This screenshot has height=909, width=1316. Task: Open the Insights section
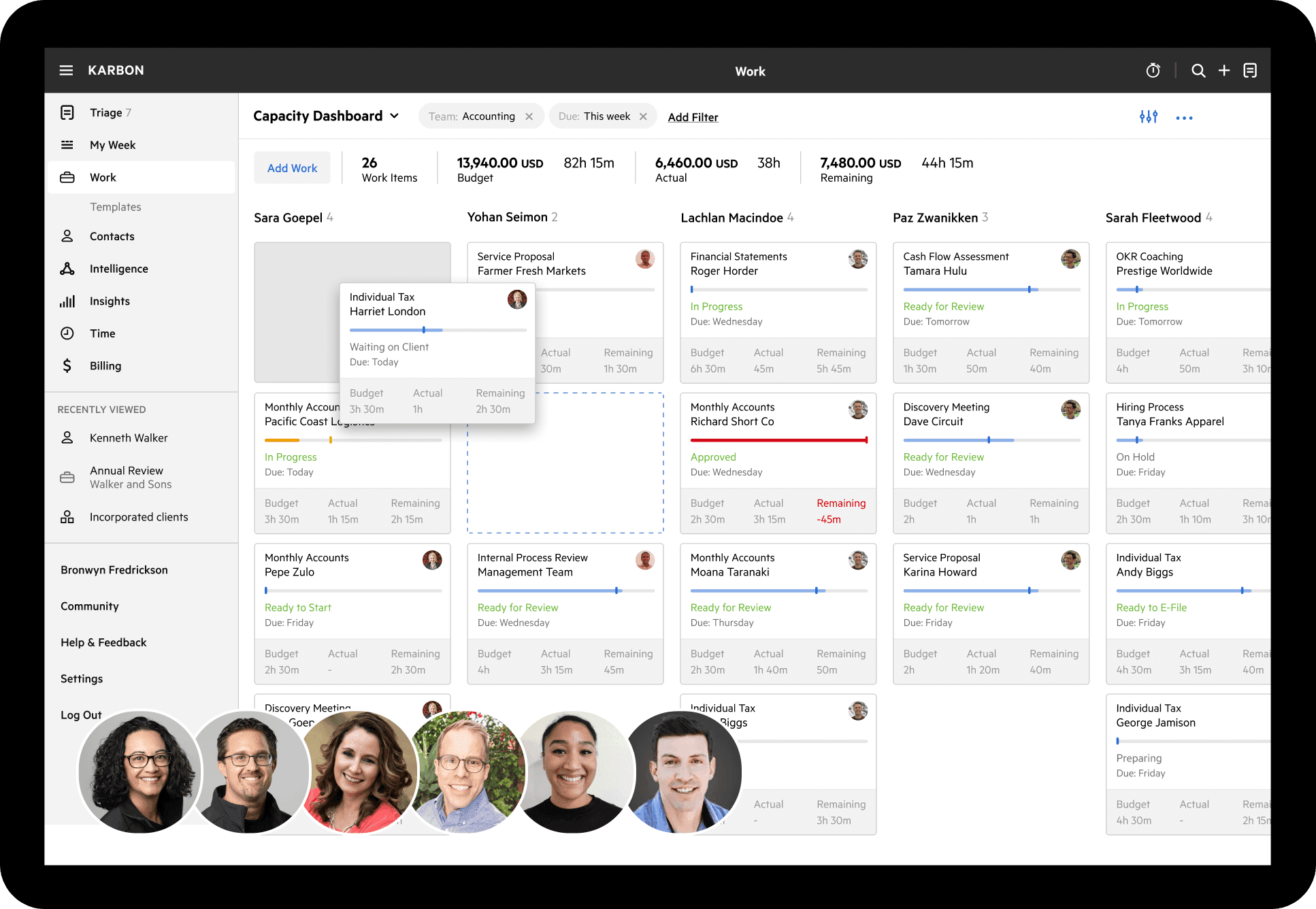click(110, 301)
